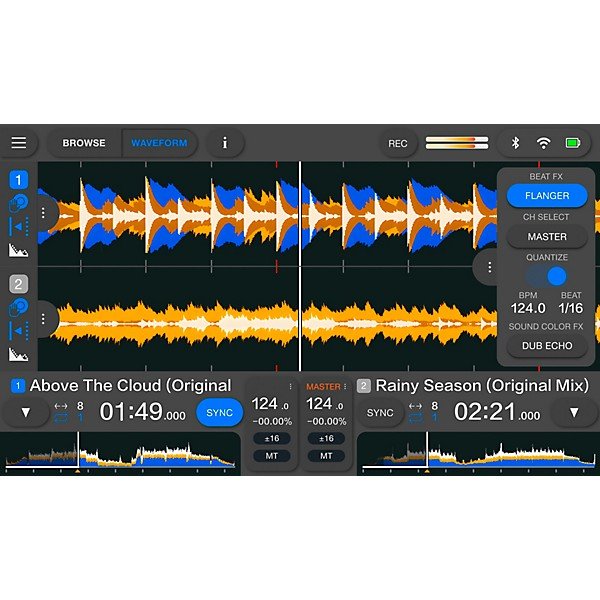Screen dimensions: 600x600
Task: Toggle deck 2 touch scratch hand icon
Action: [18, 307]
